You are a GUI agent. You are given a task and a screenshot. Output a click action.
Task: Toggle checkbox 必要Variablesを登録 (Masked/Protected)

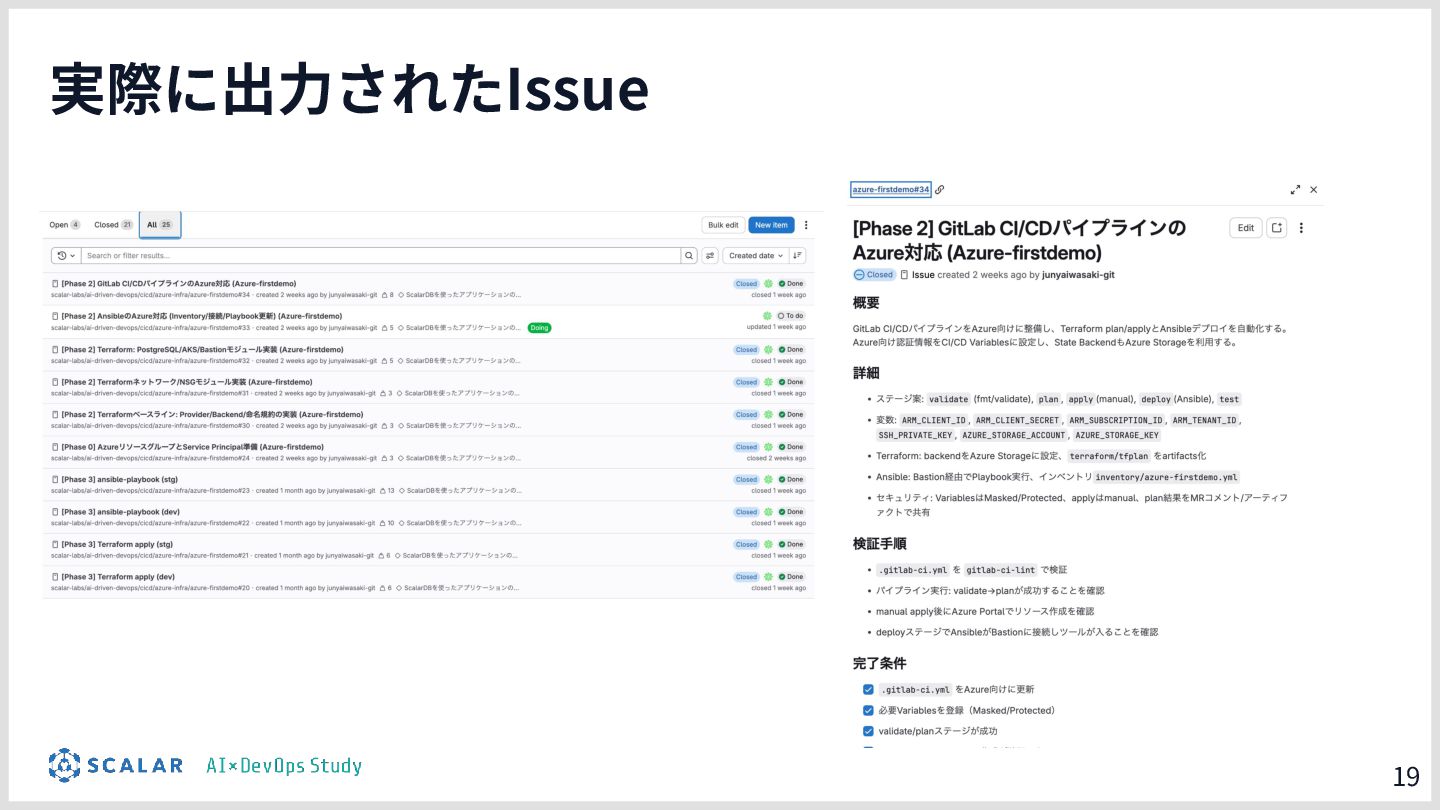tap(868, 710)
